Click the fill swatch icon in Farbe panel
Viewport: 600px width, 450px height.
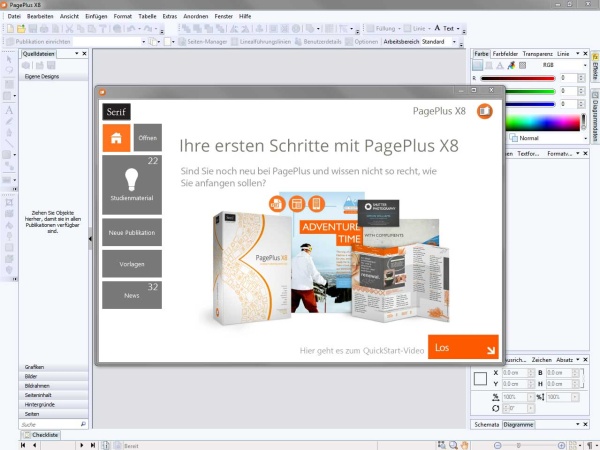(477, 65)
